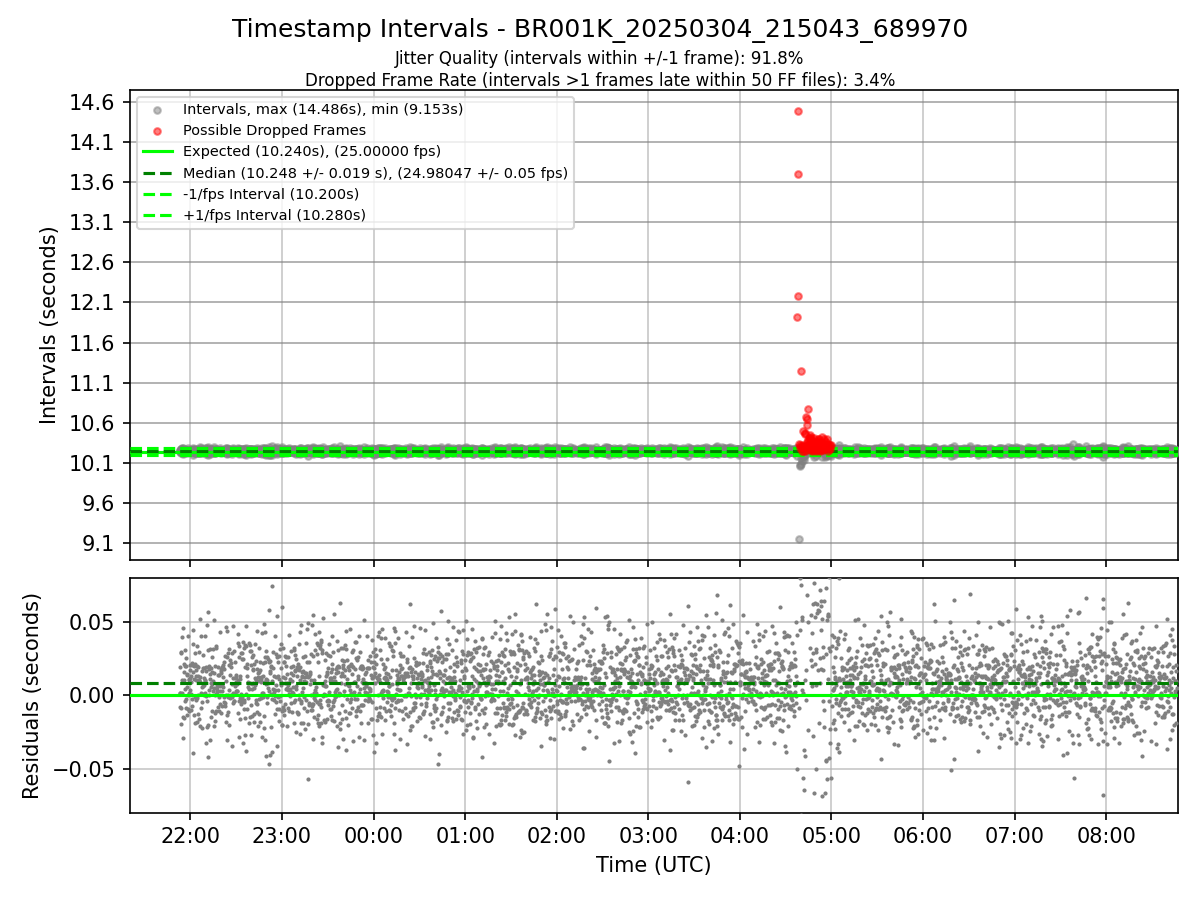Screen dimensions: 1200x900
Task: Click legend entry 'Intervals, max (14.486s), min (9.153s)'
Action: pos(323,109)
